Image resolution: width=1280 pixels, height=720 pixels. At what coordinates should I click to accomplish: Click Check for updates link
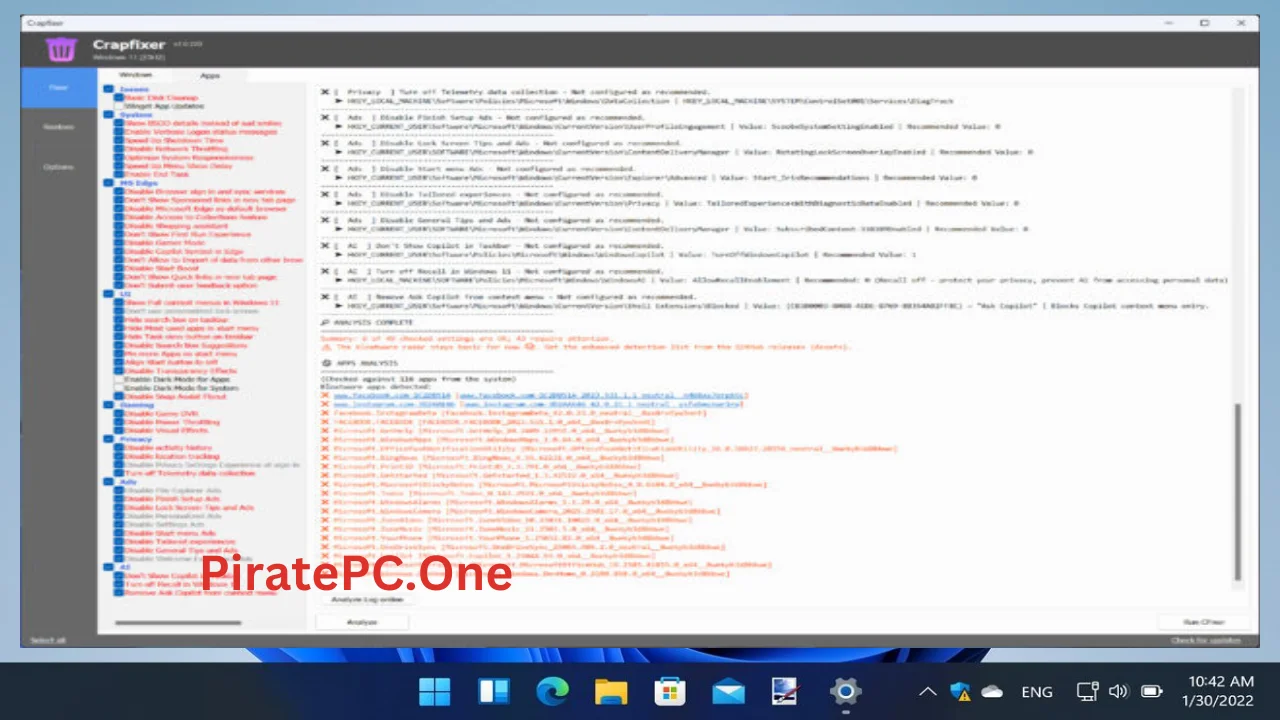coord(1206,640)
